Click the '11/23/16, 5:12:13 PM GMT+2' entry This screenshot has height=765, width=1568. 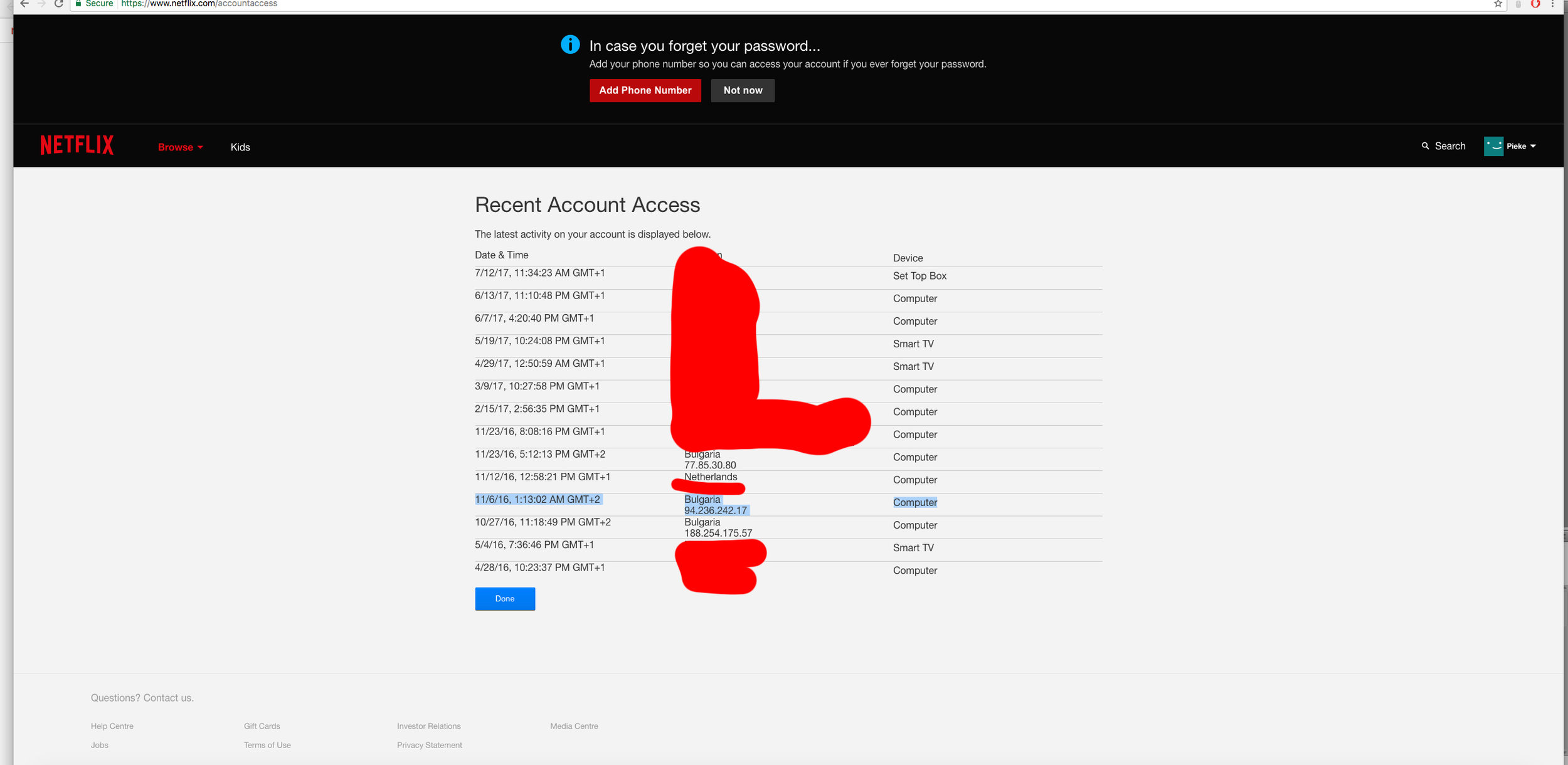tap(540, 454)
